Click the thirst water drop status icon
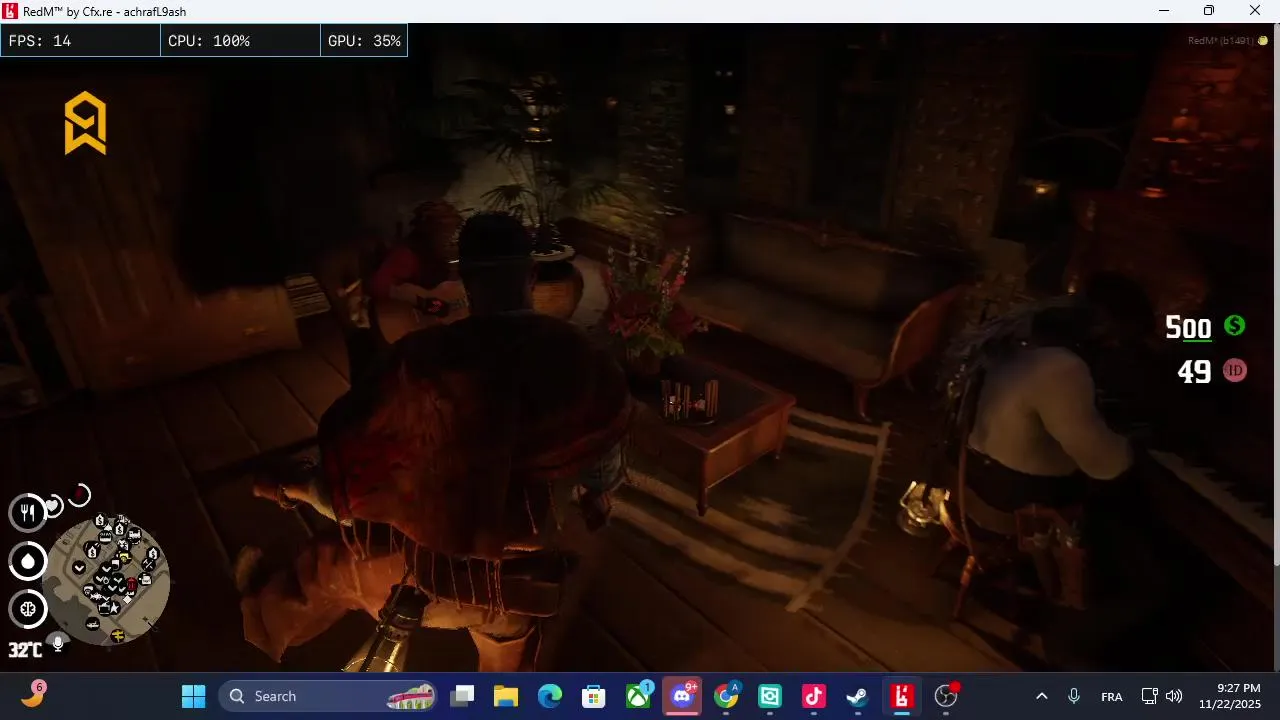The image size is (1280, 720). 28,561
